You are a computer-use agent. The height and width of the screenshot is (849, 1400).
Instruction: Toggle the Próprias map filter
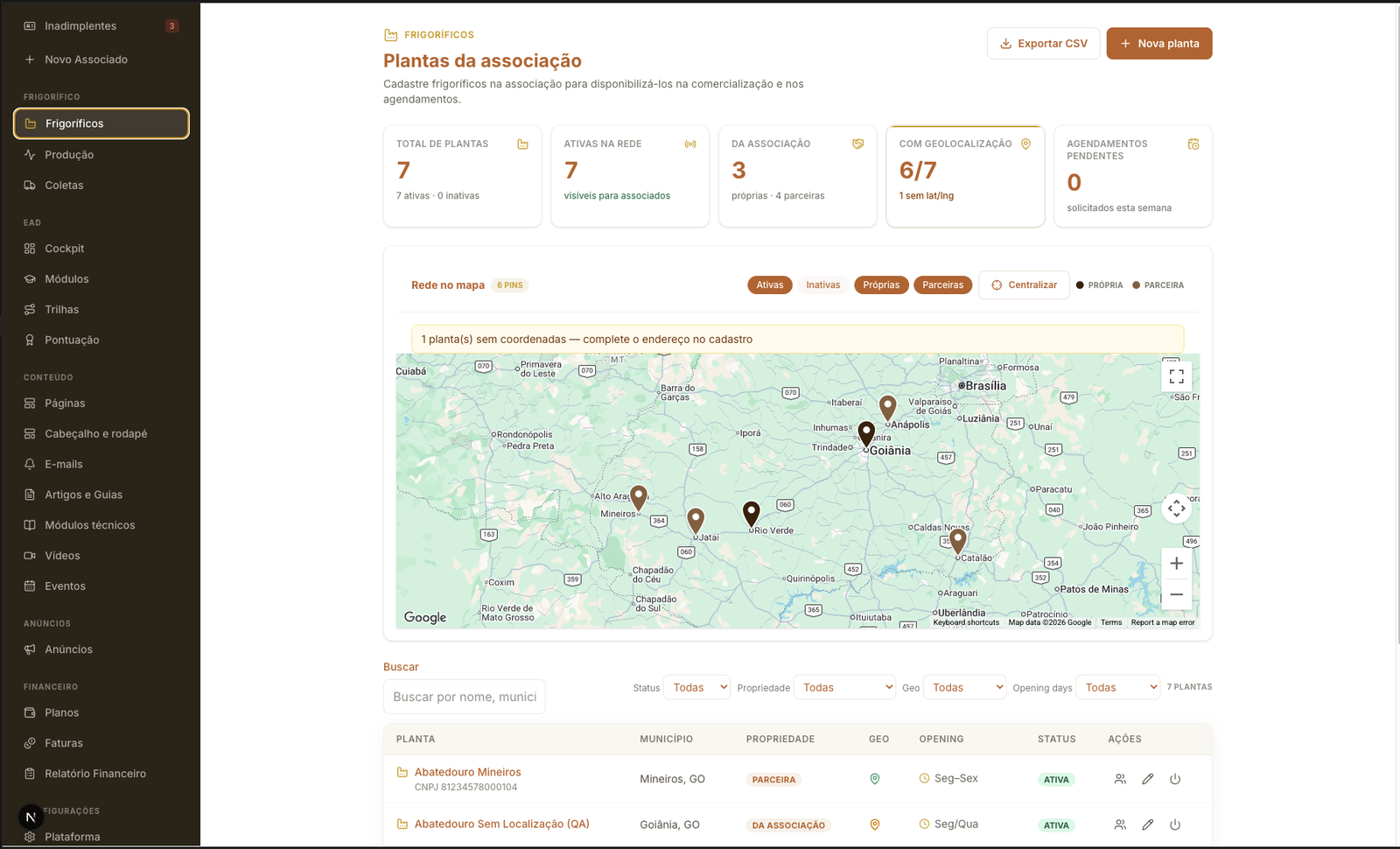(x=881, y=285)
